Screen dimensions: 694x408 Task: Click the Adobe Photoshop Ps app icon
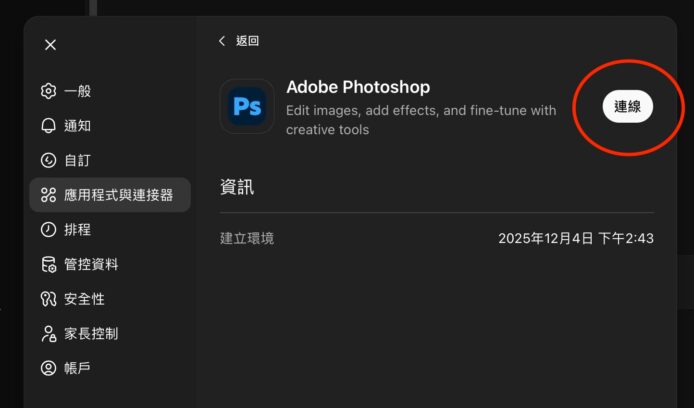pos(247,106)
